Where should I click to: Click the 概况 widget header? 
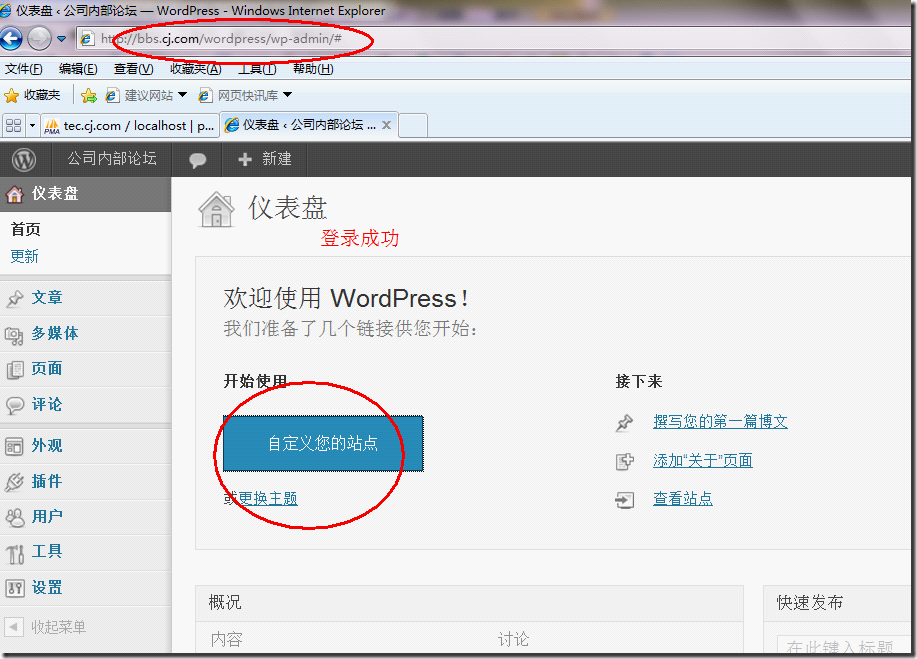coord(469,603)
